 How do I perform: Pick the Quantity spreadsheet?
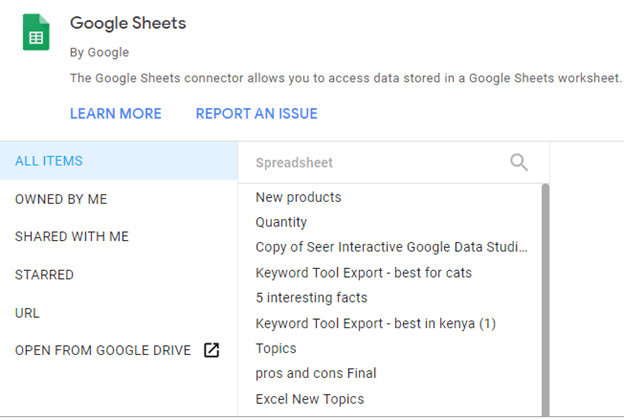281,222
